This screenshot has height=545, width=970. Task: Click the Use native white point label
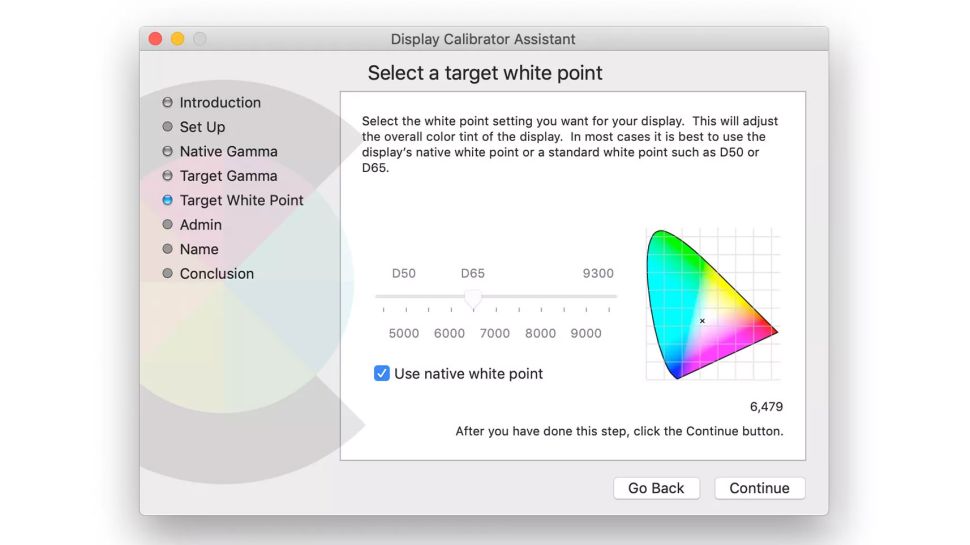click(468, 374)
